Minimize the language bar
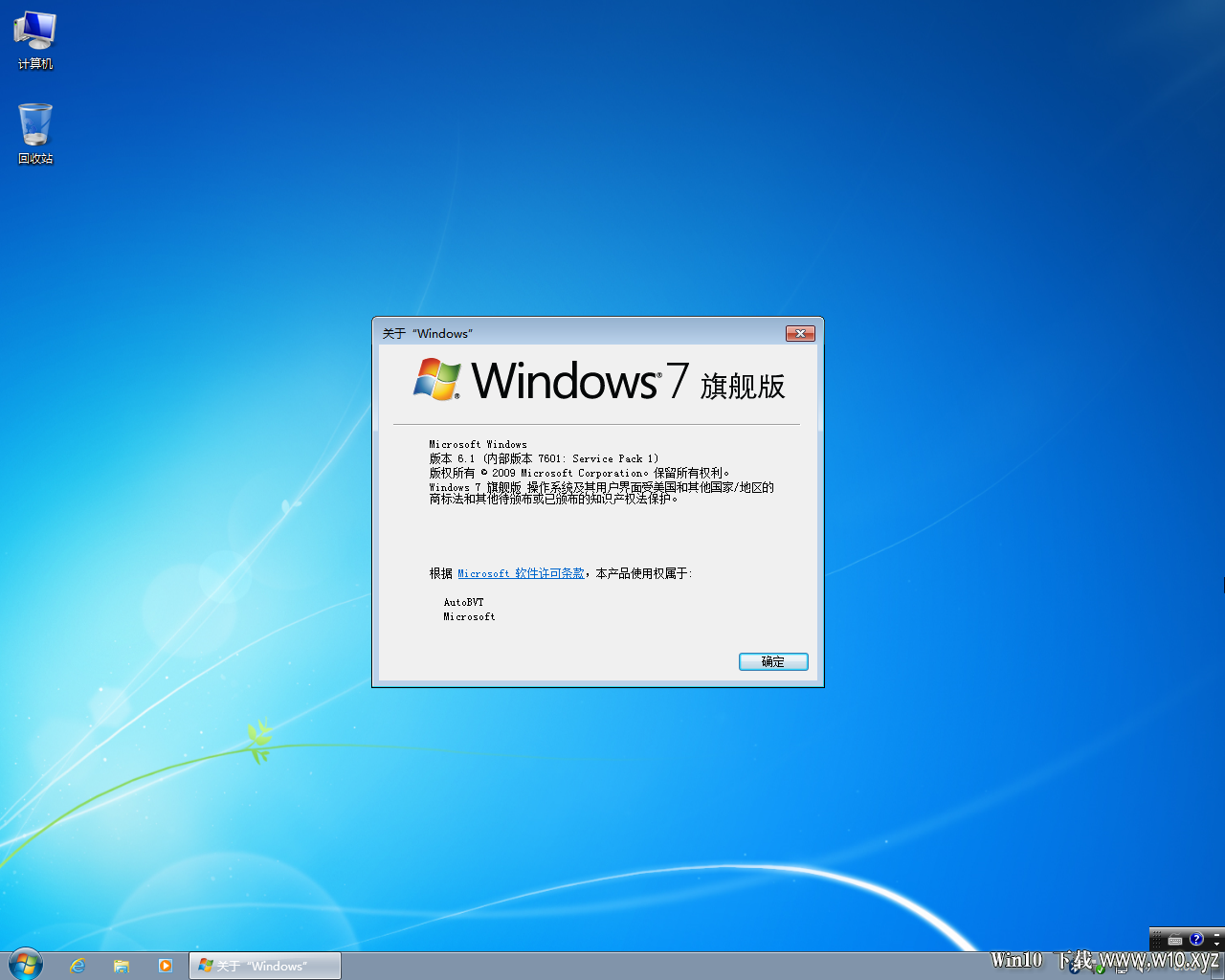Screen dimensions: 1225x980 coord(1216,934)
